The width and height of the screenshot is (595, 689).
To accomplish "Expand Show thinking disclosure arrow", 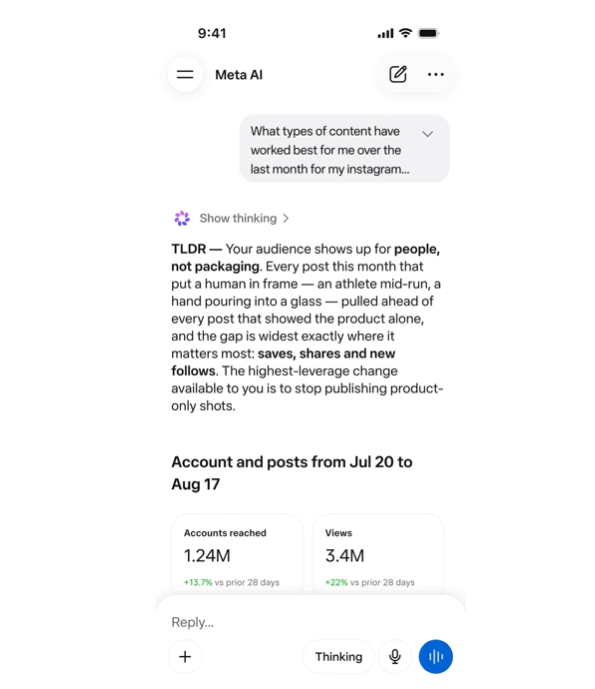I will tap(286, 218).
